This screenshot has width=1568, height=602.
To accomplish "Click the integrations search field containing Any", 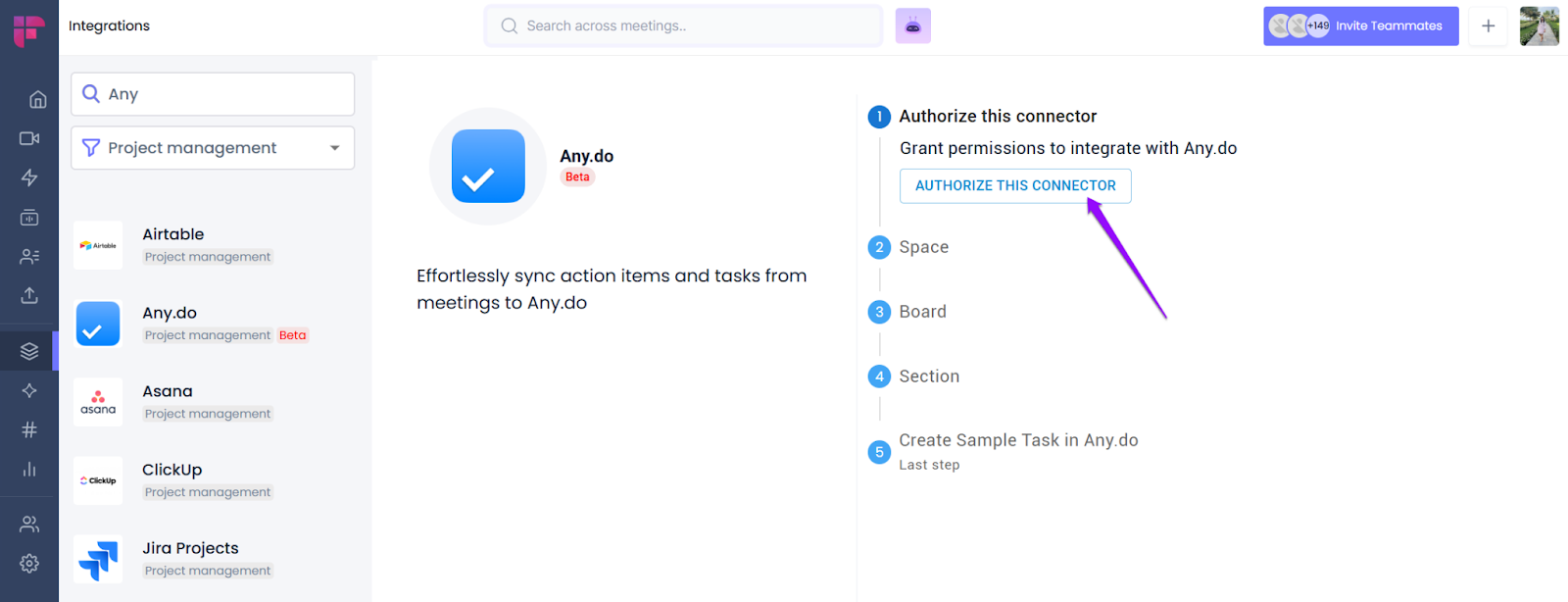I will (213, 94).
